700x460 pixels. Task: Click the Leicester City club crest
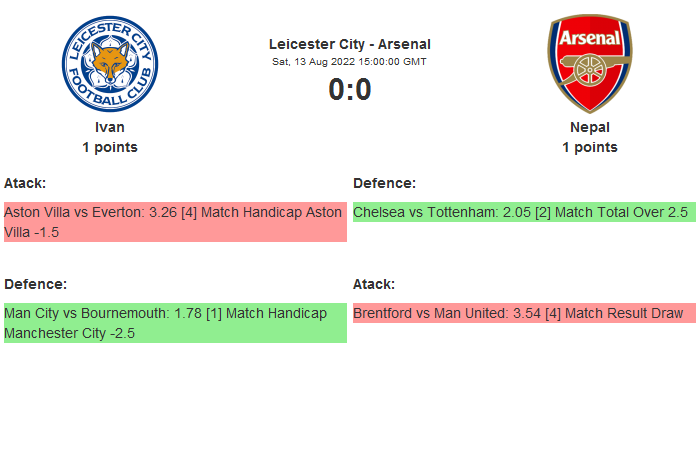pos(110,63)
